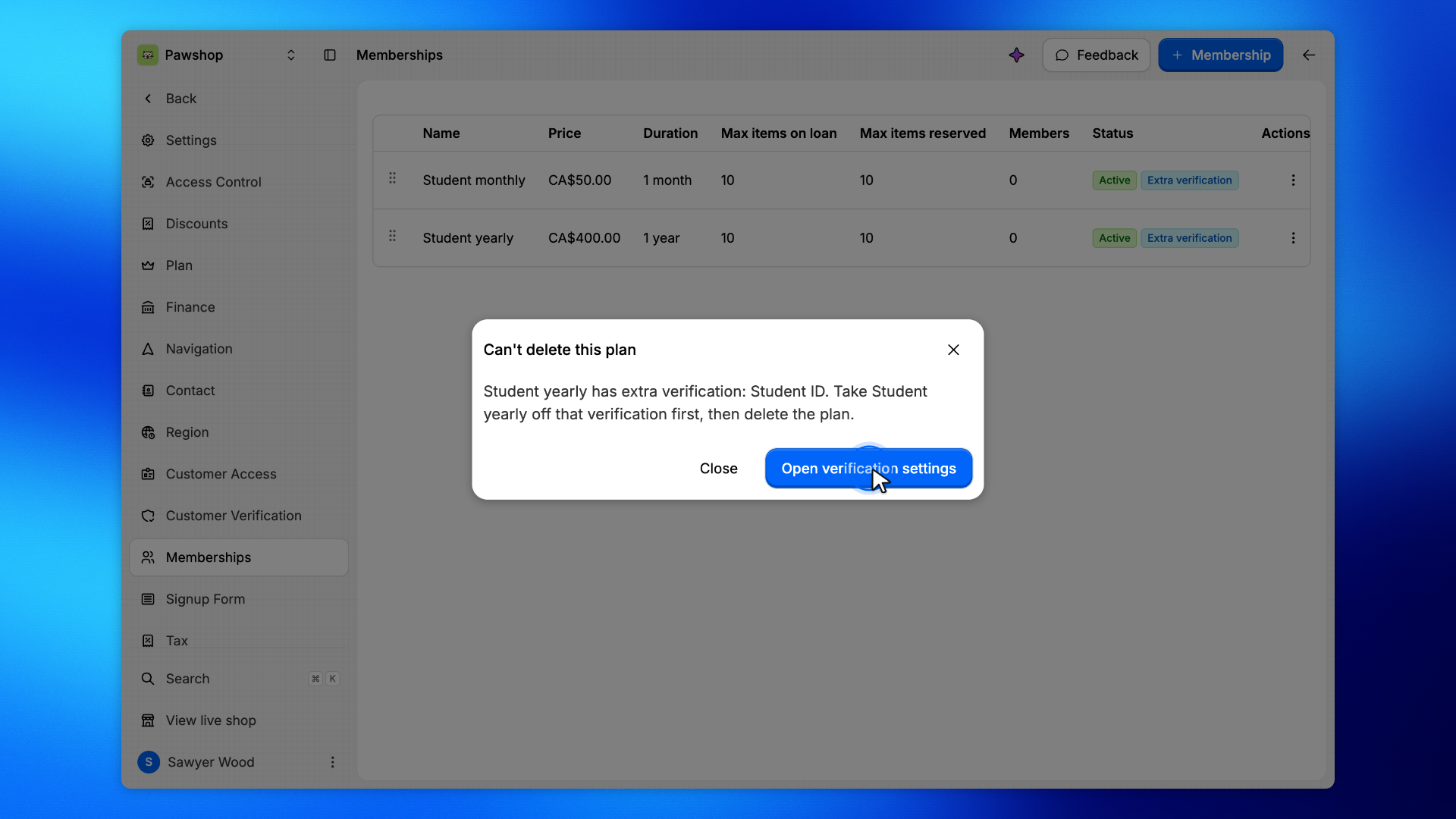The width and height of the screenshot is (1456, 819).
Task: Select the Tax receipt icon
Action: [x=148, y=641]
